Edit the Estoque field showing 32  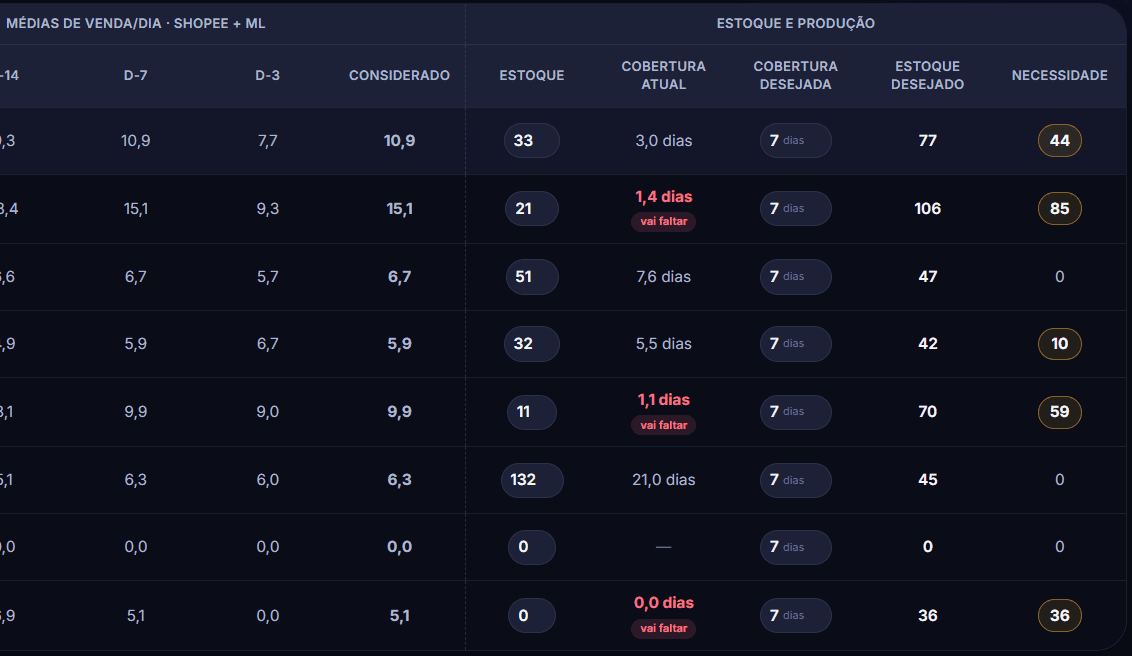tap(531, 344)
